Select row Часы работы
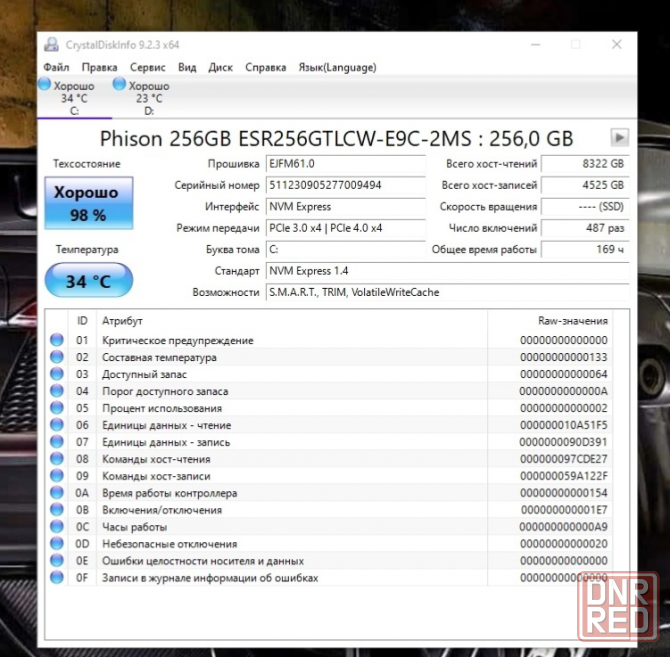 coord(329,527)
